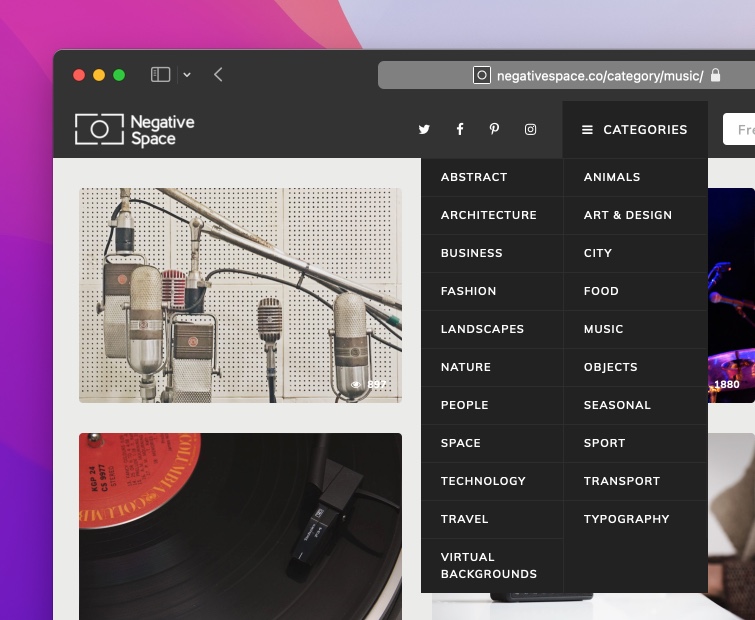Go back with the browser back arrow
The height and width of the screenshot is (620, 755).
pos(218,75)
